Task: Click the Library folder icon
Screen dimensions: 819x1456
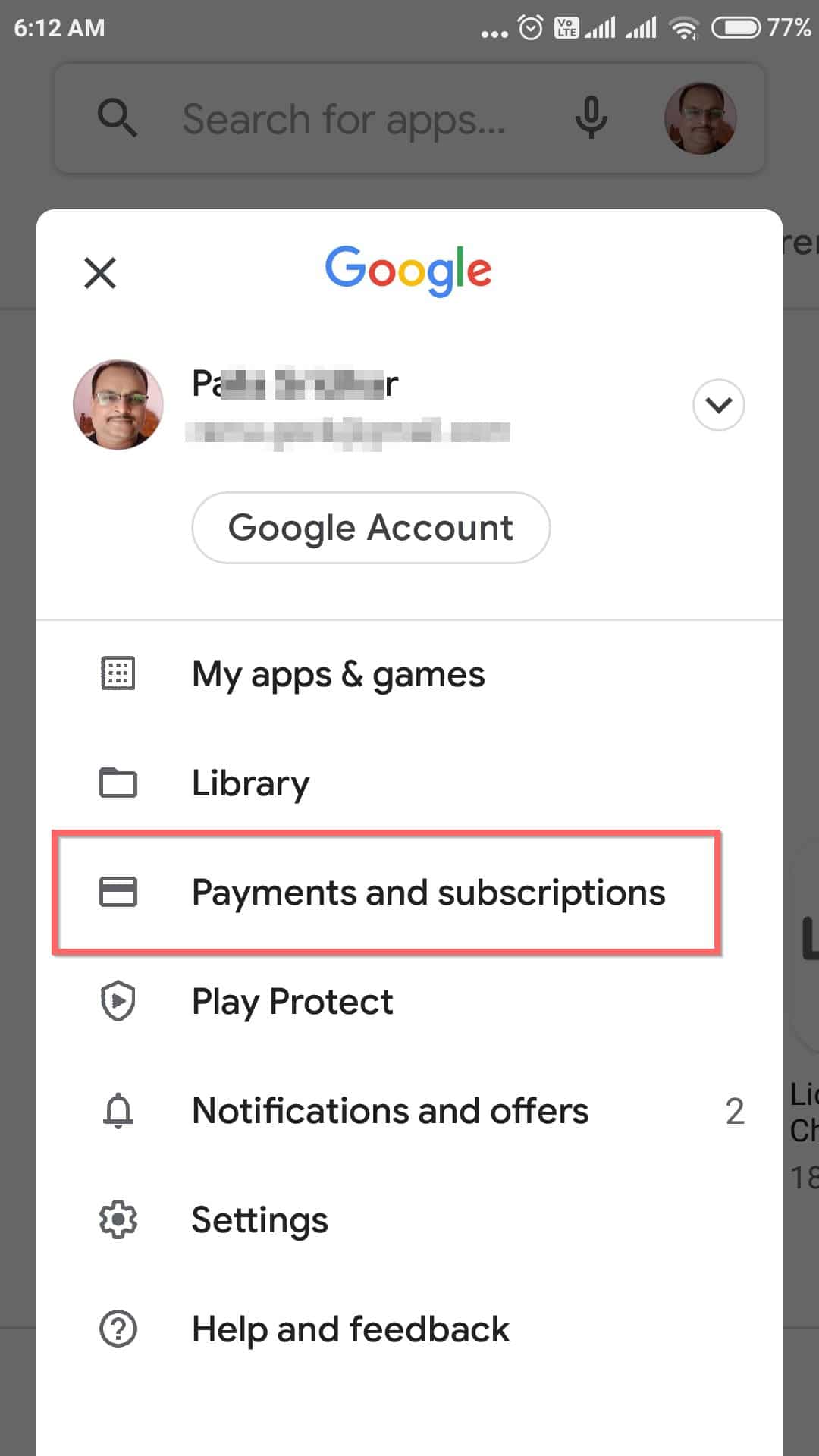Action: [118, 783]
